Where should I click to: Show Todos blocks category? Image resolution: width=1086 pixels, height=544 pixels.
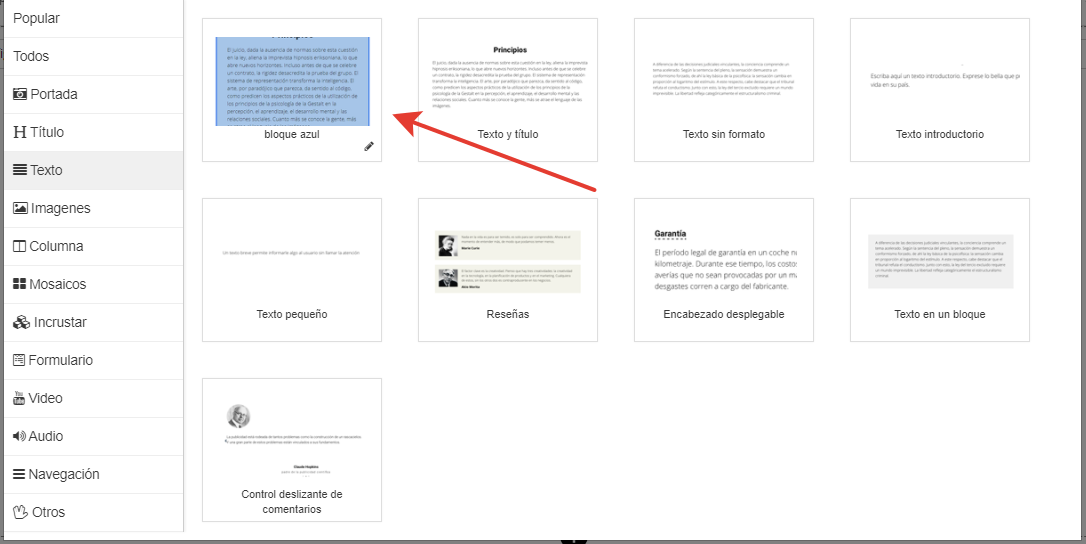tap(31, 57)
